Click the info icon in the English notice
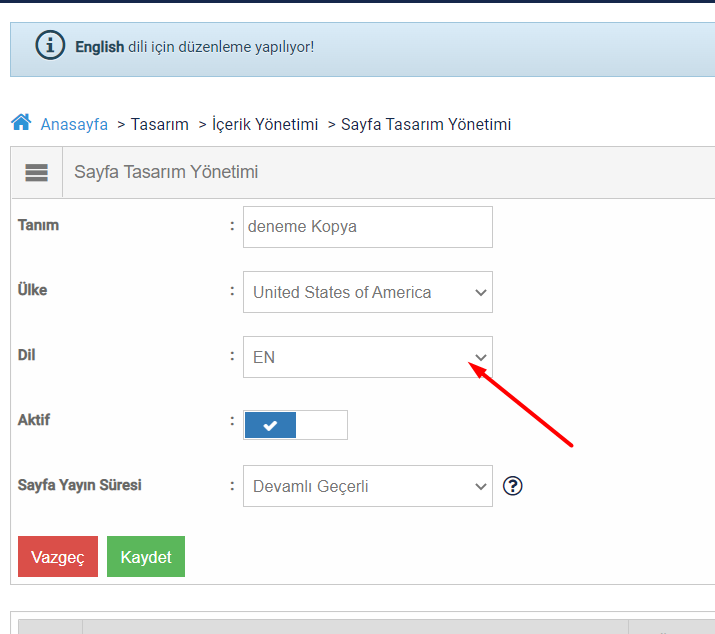The width and height of the screenshot is (715, 634). coord(50,45)
